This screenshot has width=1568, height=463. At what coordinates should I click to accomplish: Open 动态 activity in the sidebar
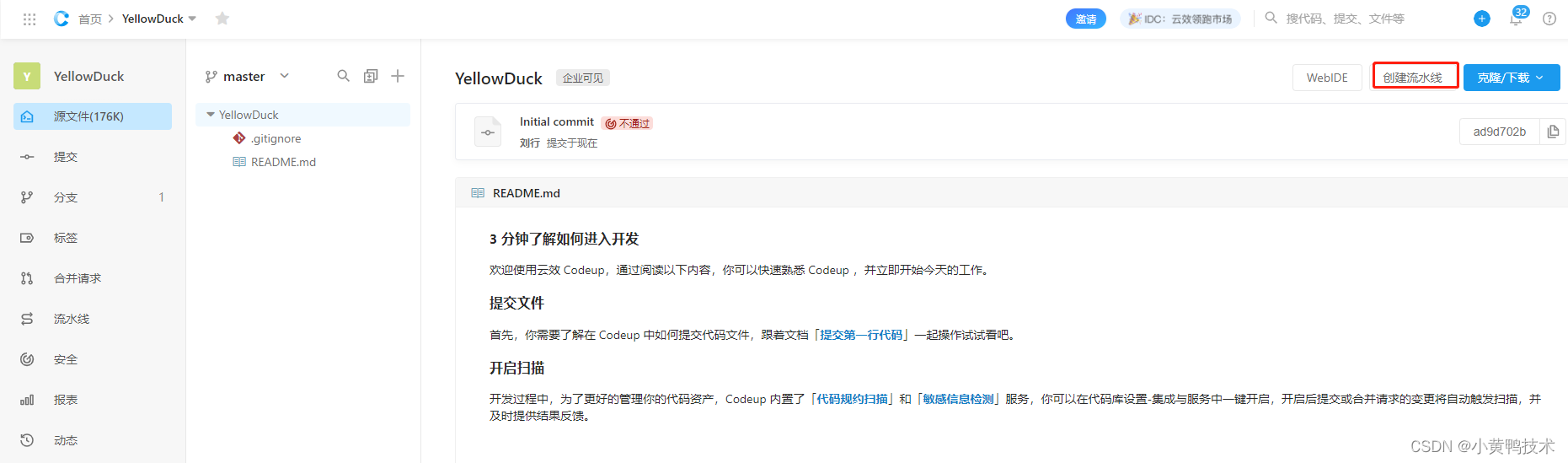(x=93, y=440)
